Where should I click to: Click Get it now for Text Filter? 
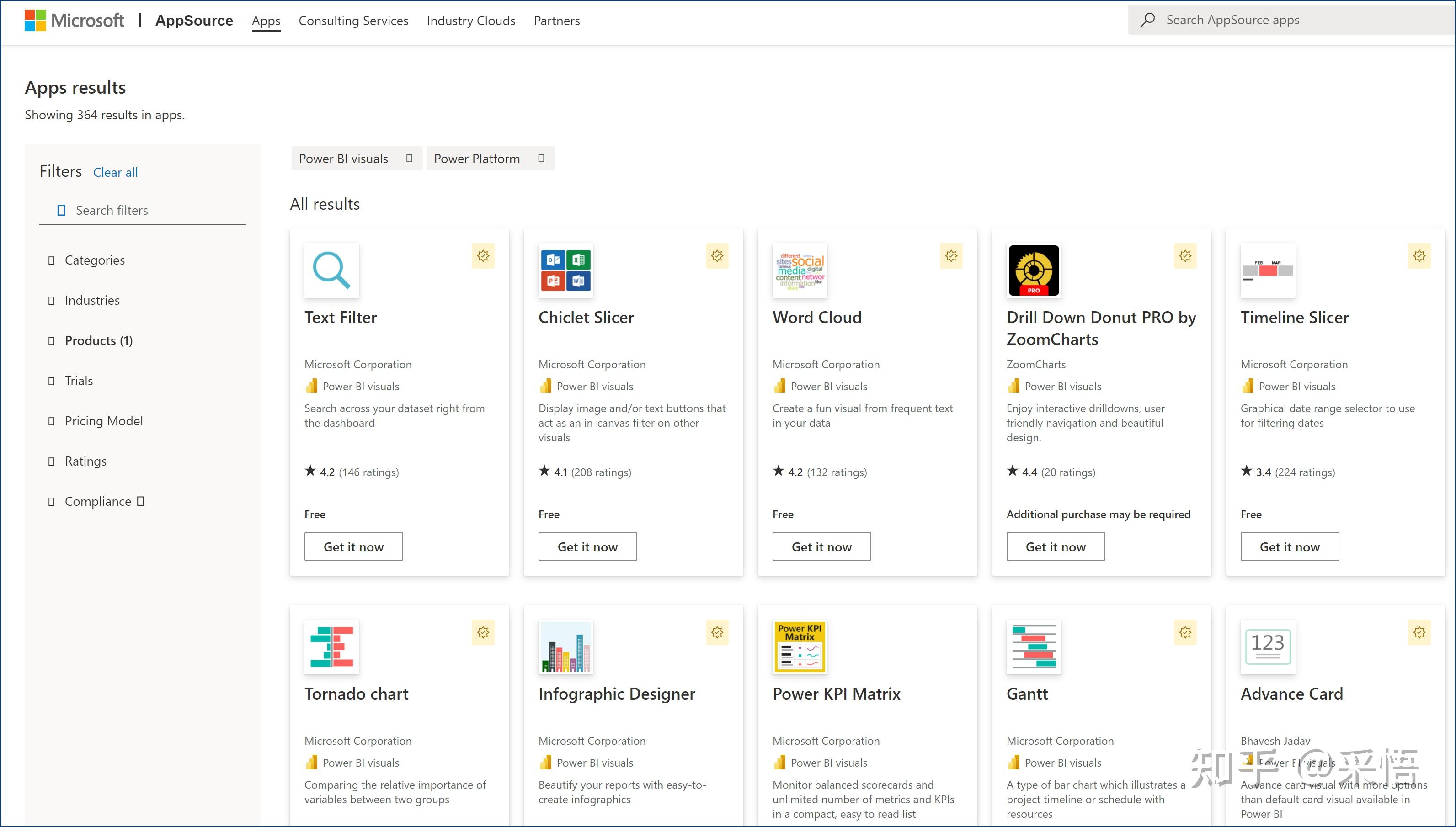tap(353, 547)
